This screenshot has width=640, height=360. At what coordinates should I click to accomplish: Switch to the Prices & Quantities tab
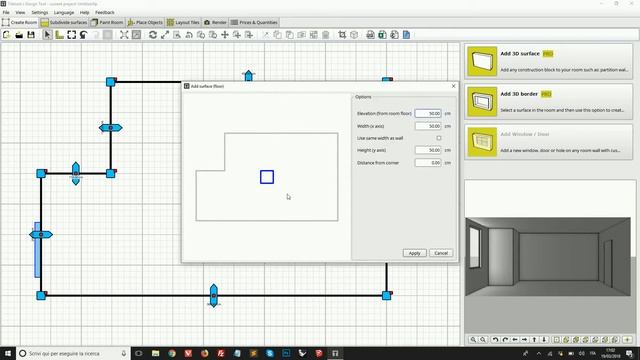(254, 22)
